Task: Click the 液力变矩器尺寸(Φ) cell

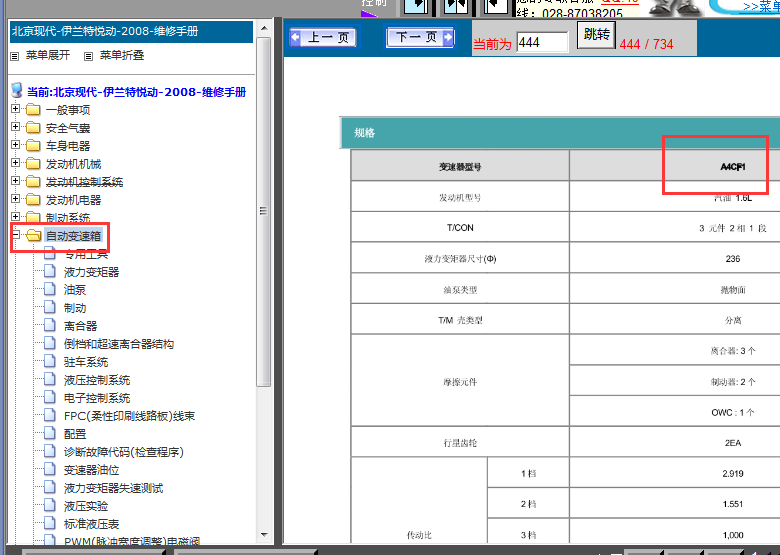Action: coord(460,259)
